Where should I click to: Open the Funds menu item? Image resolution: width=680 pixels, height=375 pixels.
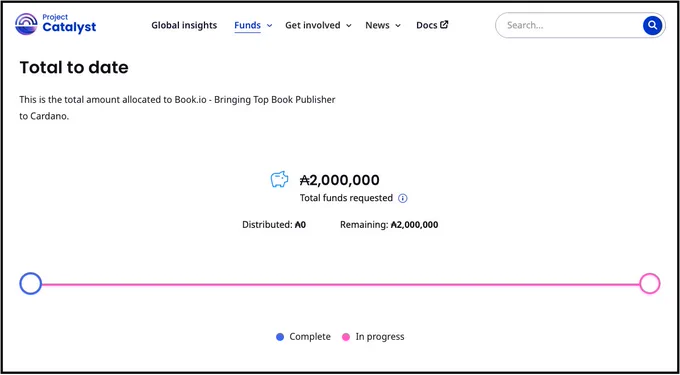247,25
